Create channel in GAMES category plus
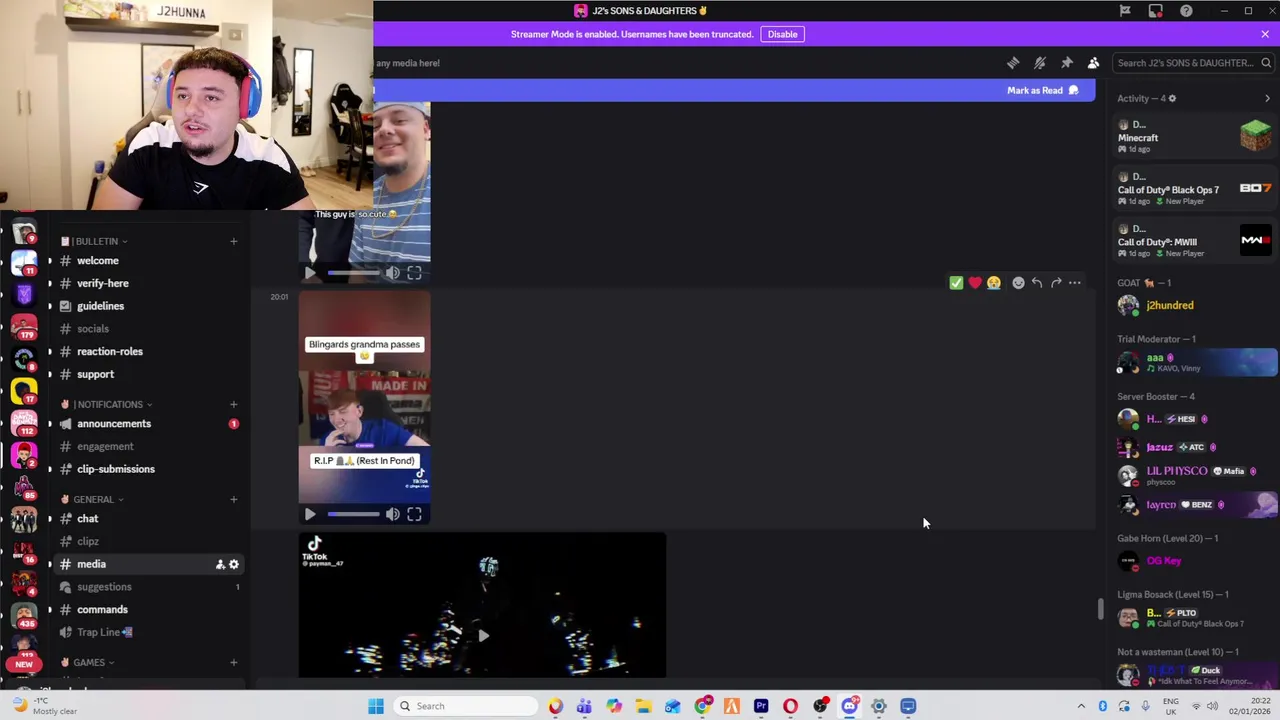This screenshot has width=1280, height=720. pos(233,662)
